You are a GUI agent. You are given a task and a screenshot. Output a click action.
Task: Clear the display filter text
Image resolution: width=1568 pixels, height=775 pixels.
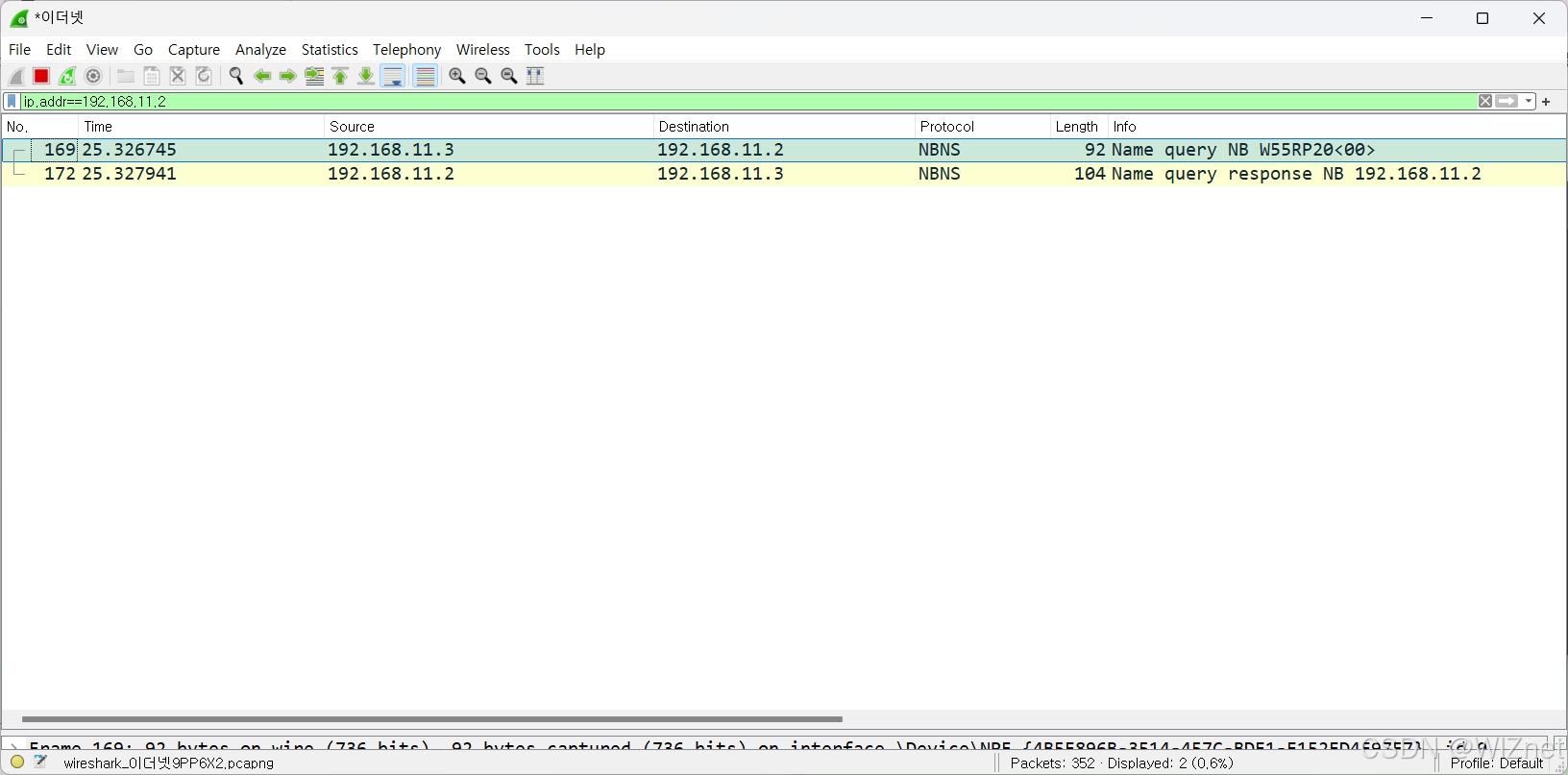tap(1485, 101)
